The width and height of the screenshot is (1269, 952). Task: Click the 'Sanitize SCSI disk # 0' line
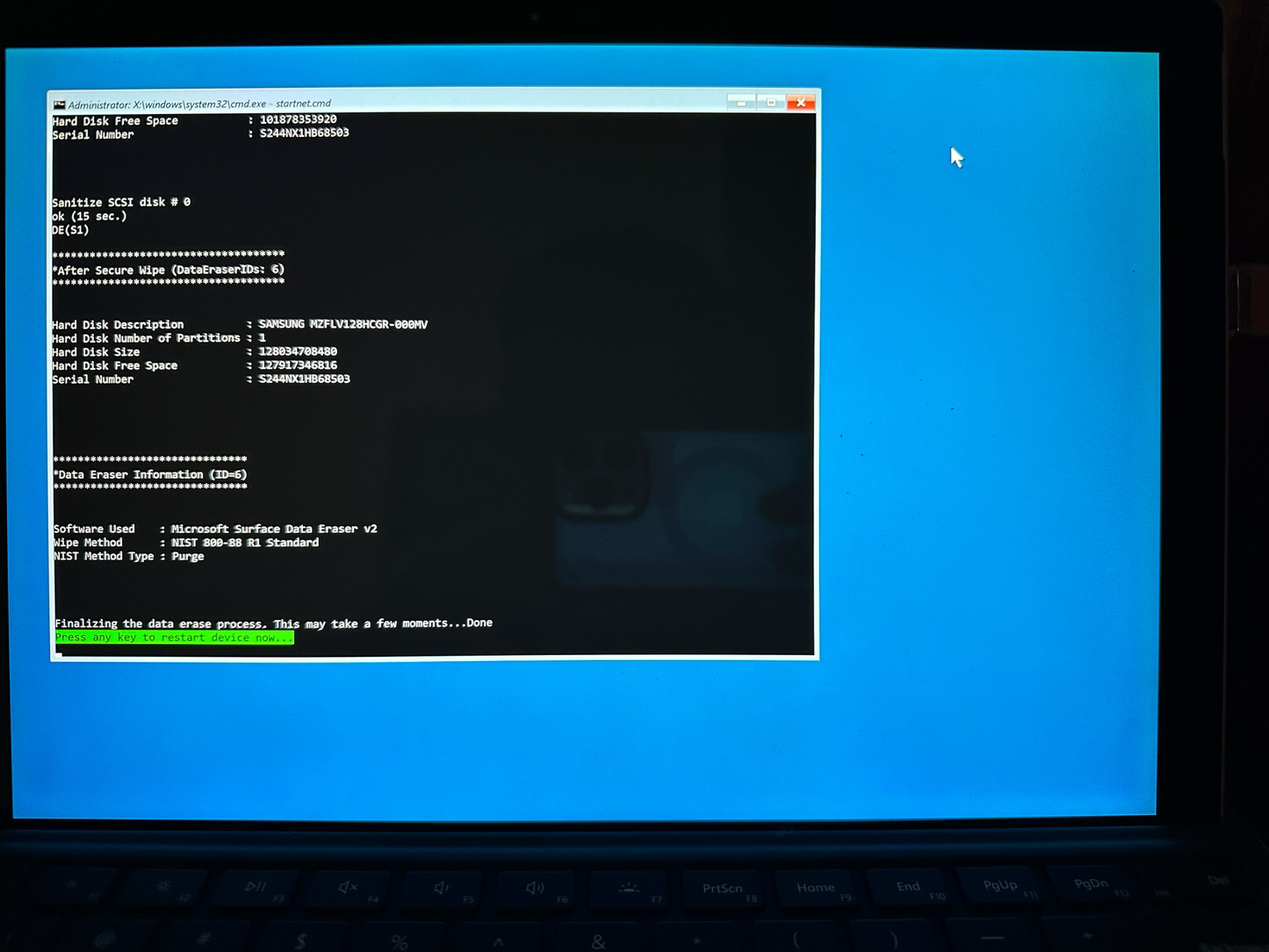click(121, 202)
